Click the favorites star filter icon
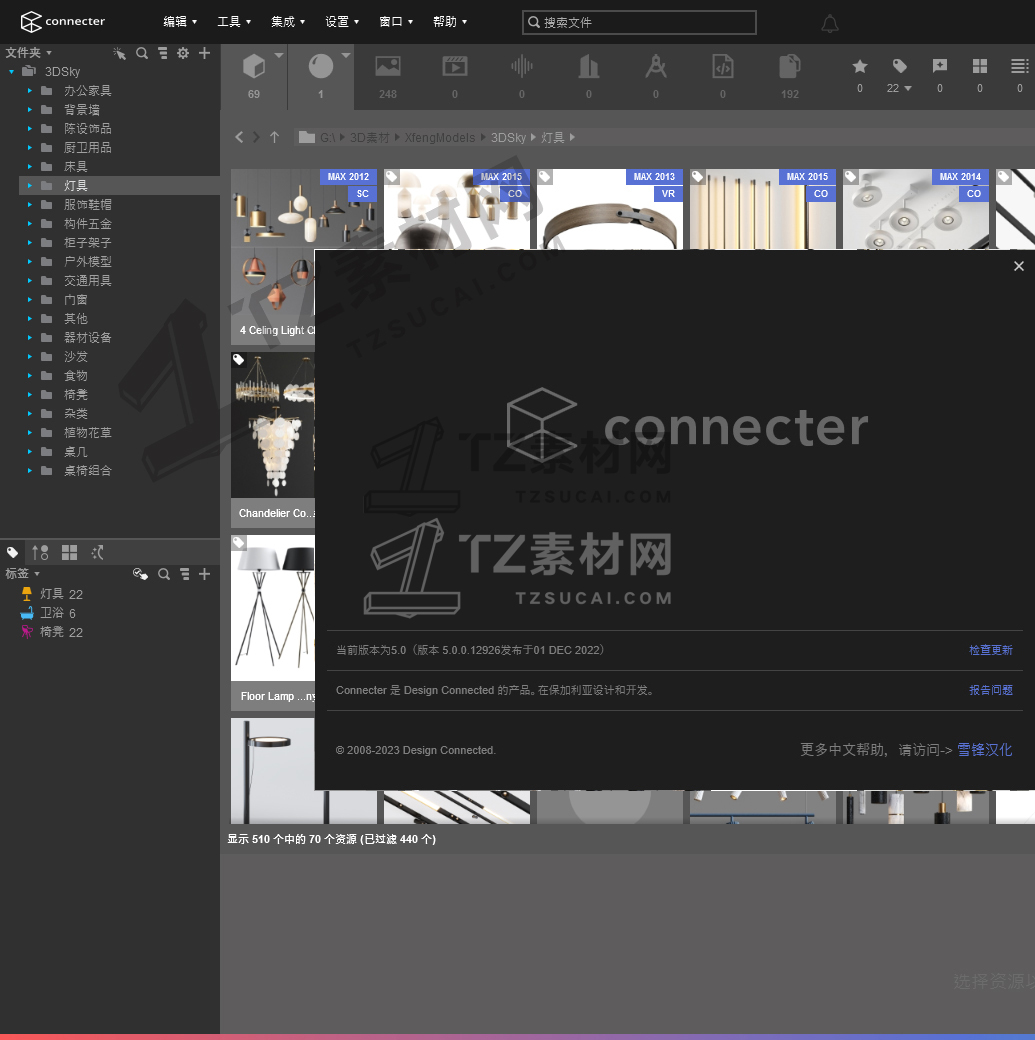Screen dimensions: 1035x1040 (860, 67)
